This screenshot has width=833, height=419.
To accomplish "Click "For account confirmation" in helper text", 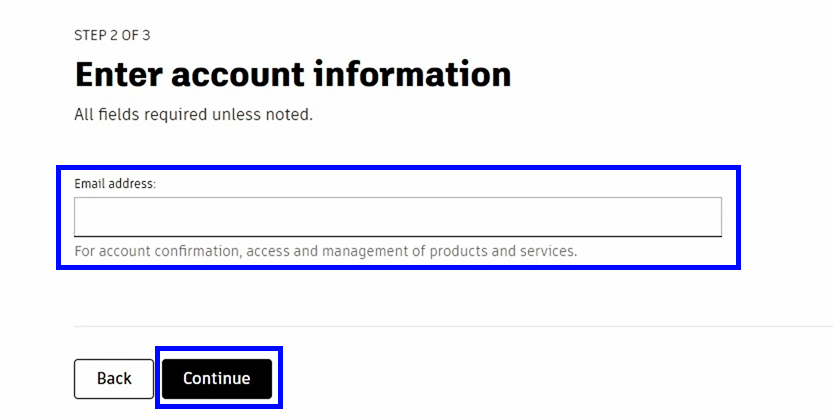I will tap(156, 251).
